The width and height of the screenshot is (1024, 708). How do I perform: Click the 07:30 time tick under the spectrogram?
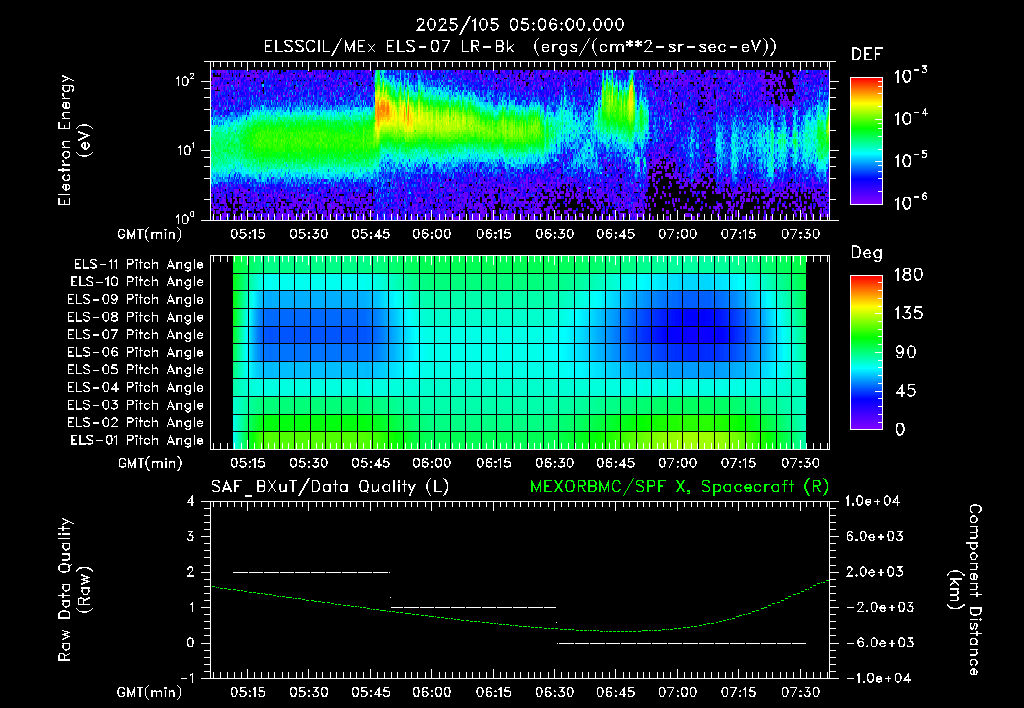[800, 234]
